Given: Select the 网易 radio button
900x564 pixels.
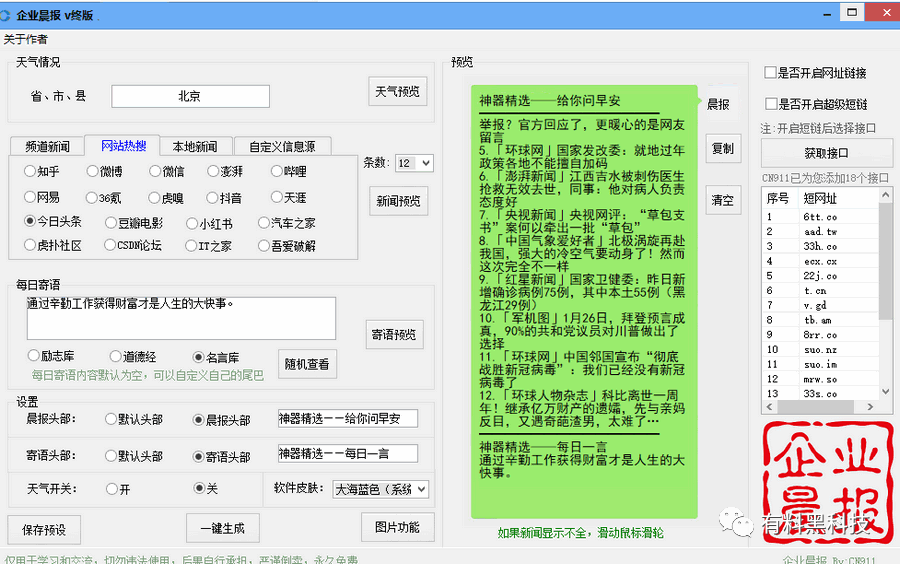Looking at the screenshot, I should 30,197.
